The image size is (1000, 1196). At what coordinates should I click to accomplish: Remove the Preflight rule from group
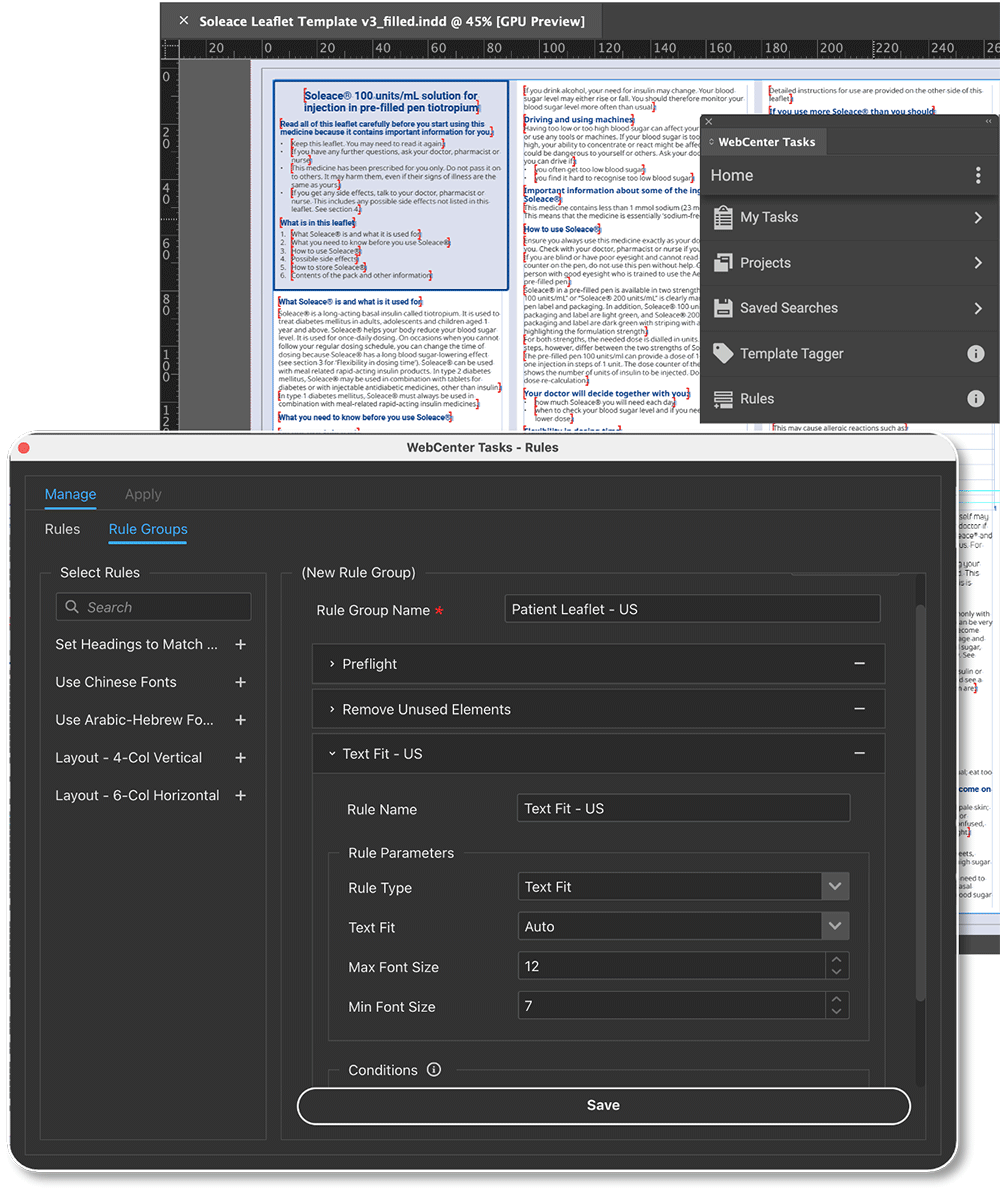(x=859, y=664)
